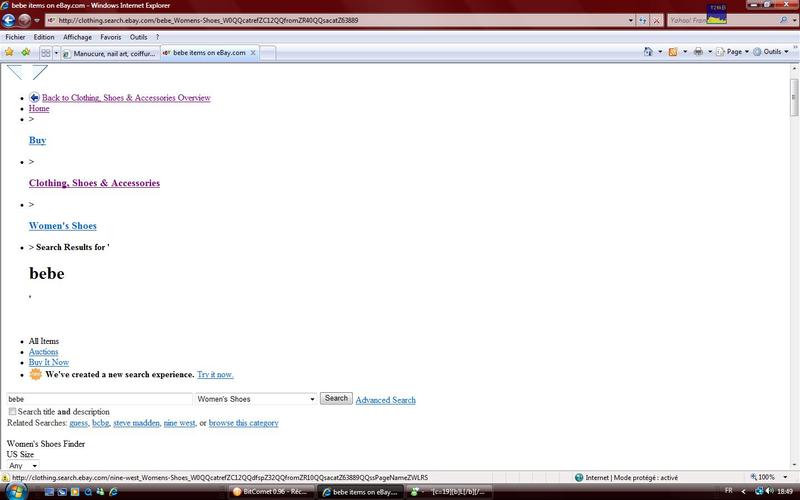
Task: Click the Search button
Action: pyautogui.click(x=336, y=398)
